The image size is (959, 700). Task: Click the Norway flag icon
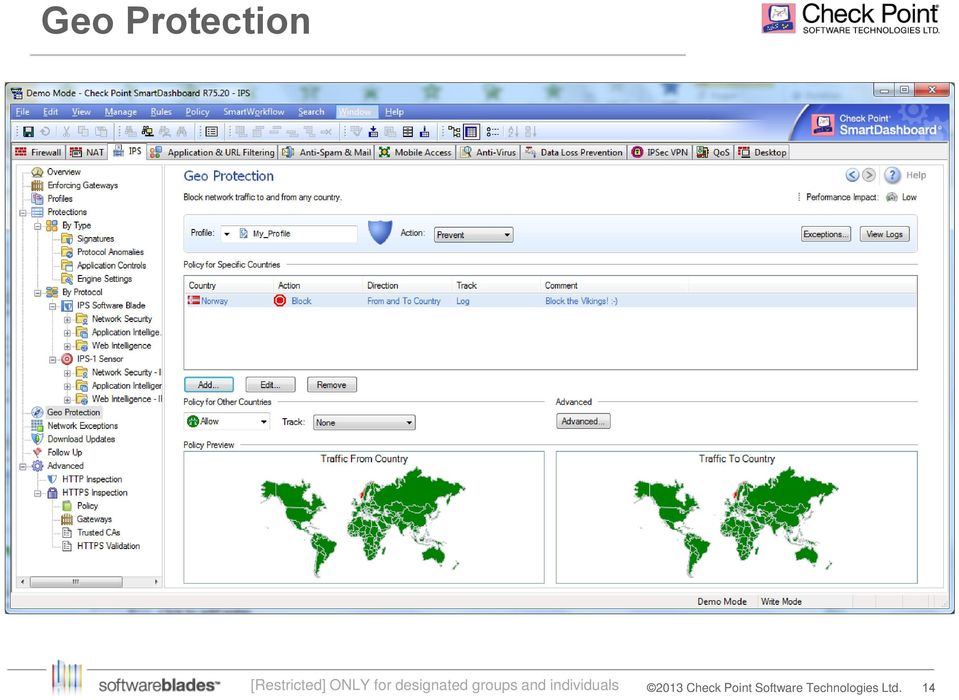point(194,300)
